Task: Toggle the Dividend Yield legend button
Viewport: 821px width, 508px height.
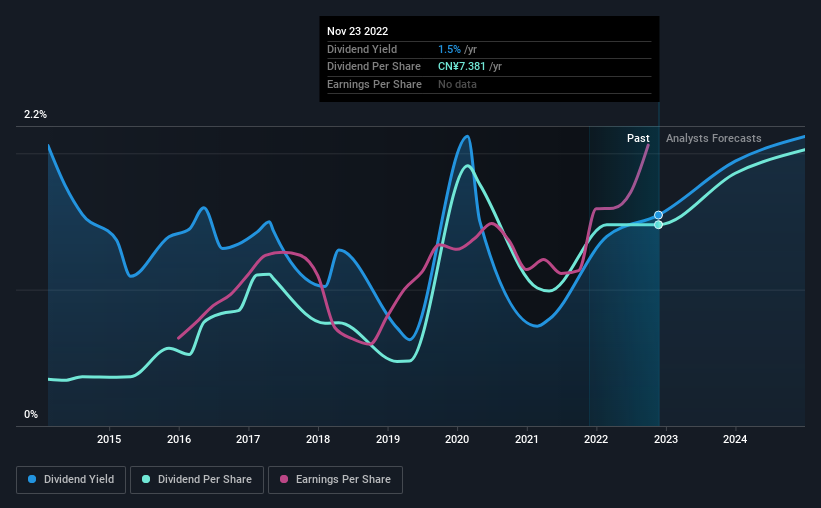Action: click(x=71, y=480)
